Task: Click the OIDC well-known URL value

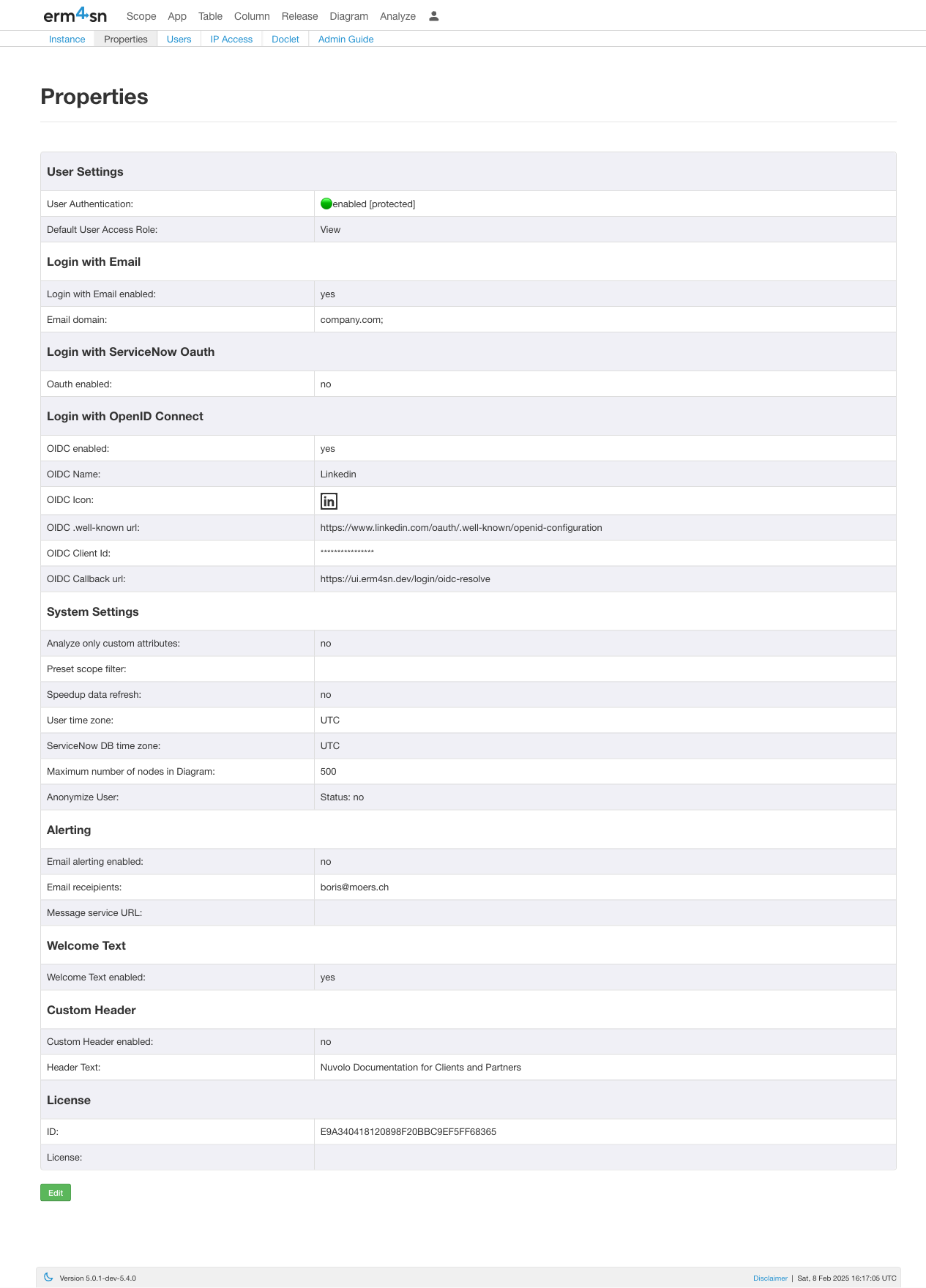Action: click(461, 527)
